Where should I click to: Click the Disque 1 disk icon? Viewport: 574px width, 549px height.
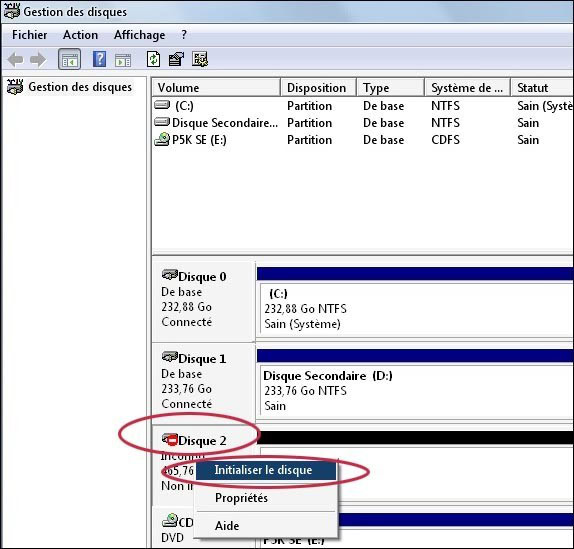169,356
